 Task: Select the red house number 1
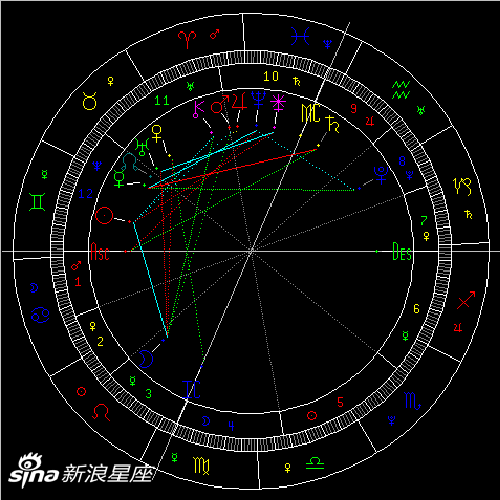coord(78,282)
